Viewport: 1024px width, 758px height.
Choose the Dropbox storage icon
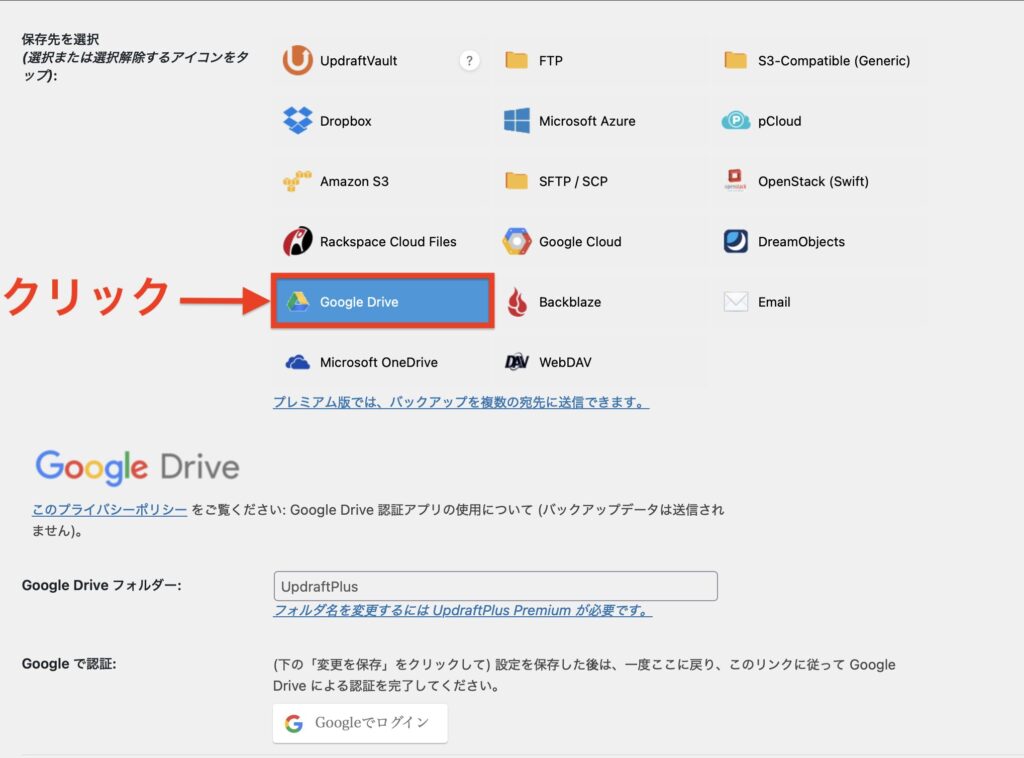tap(298, 121)
